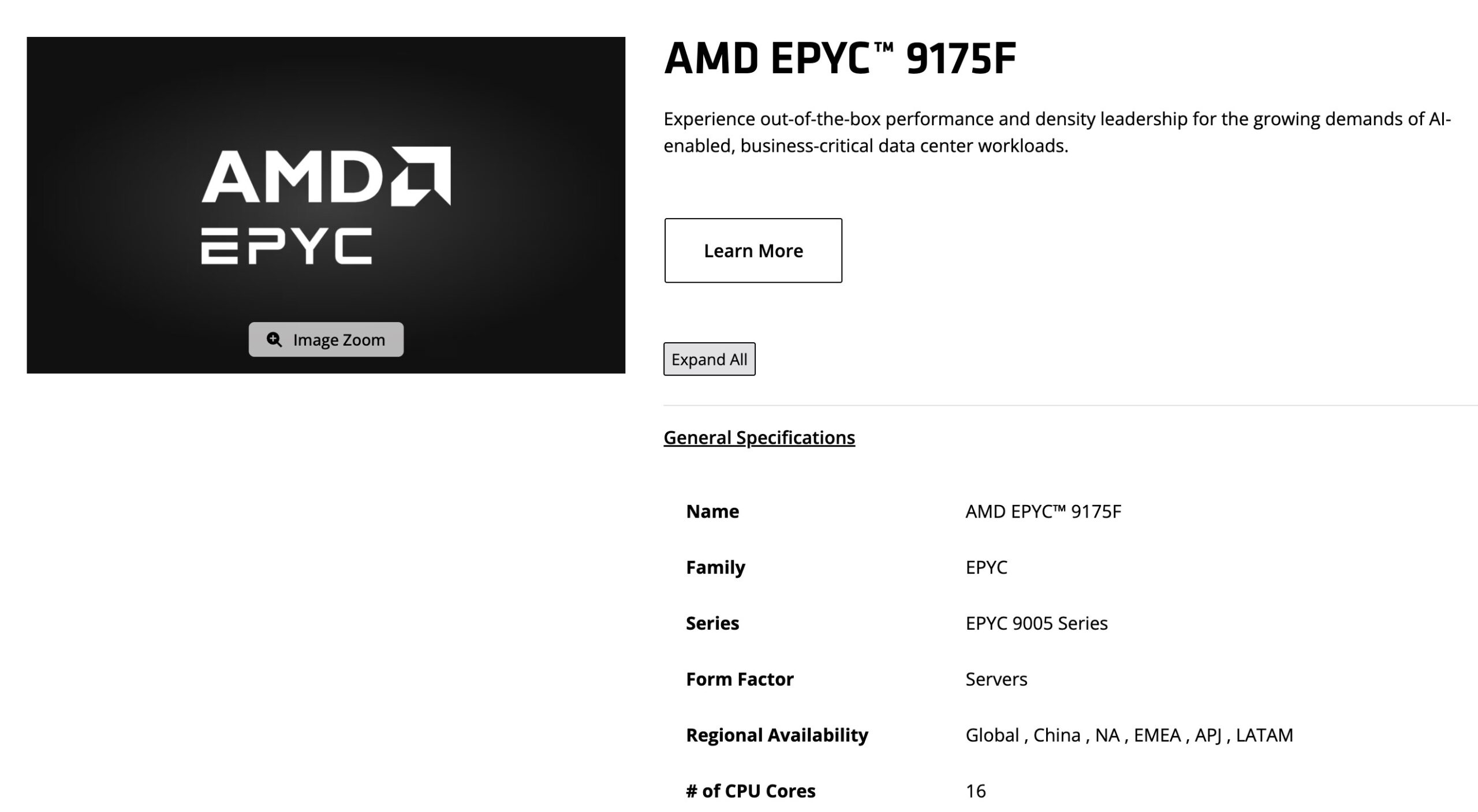Select the Family specification label

tap(715, 567)
